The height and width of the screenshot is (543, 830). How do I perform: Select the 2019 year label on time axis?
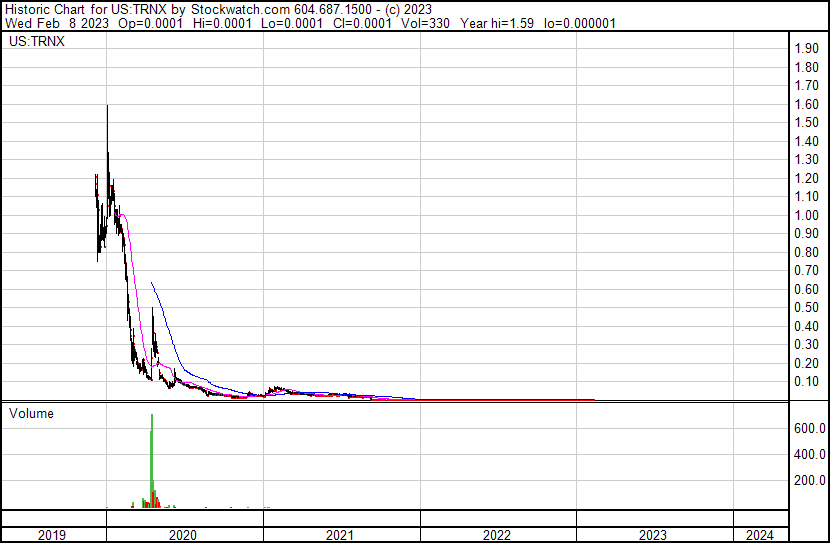pyautogui.click(x=52, y=535)
